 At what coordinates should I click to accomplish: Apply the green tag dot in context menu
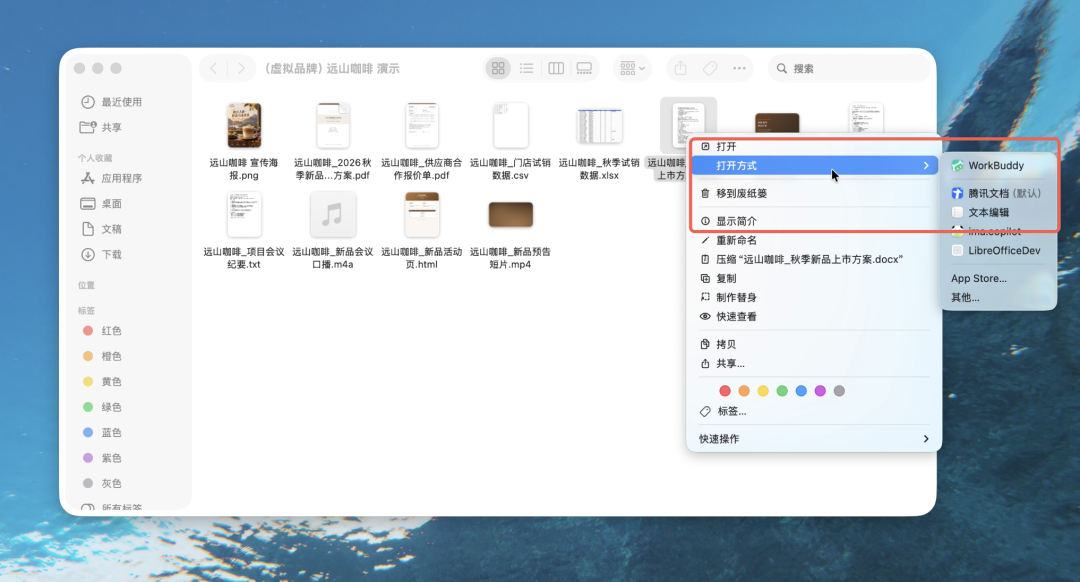click(x=782, y=391)
